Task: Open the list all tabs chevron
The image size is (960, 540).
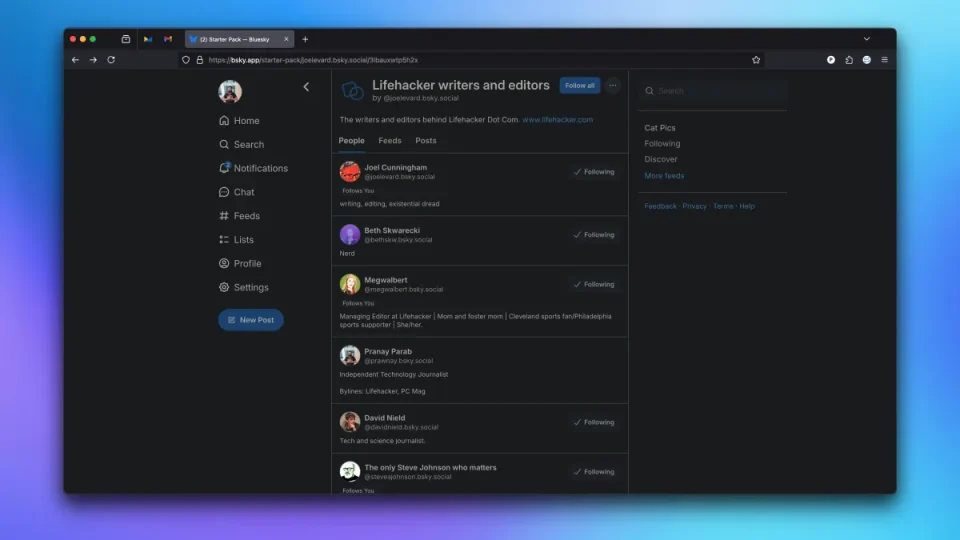Action: tap(867, 39)
